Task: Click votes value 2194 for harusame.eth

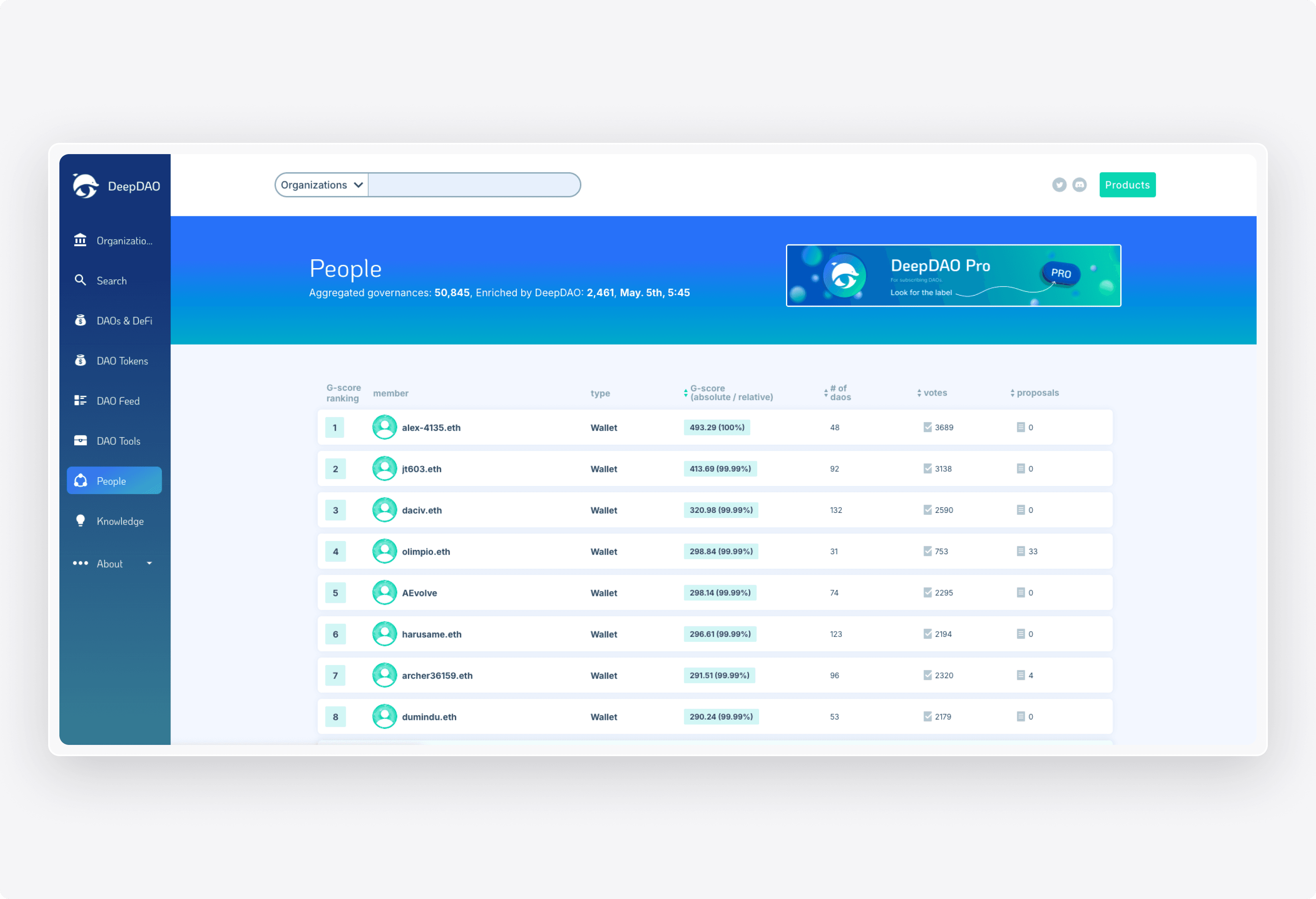Action: coord(943,634)
